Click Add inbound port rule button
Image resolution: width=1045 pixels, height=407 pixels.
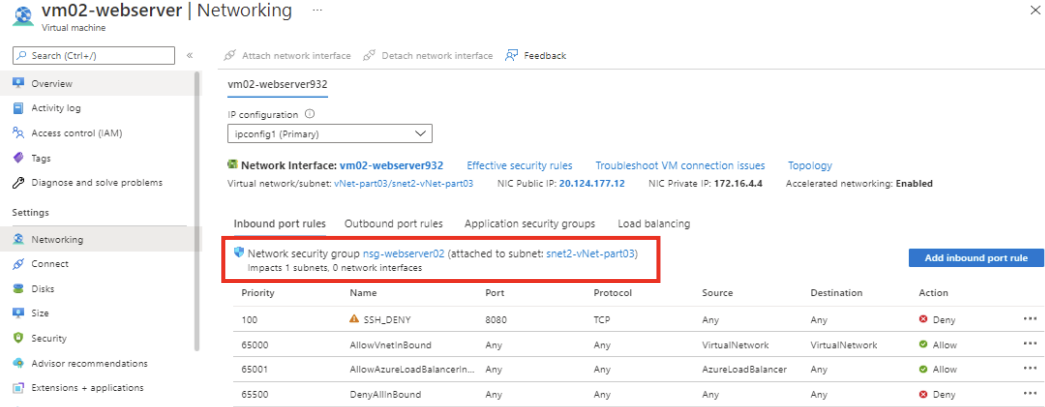pos(976,258)
